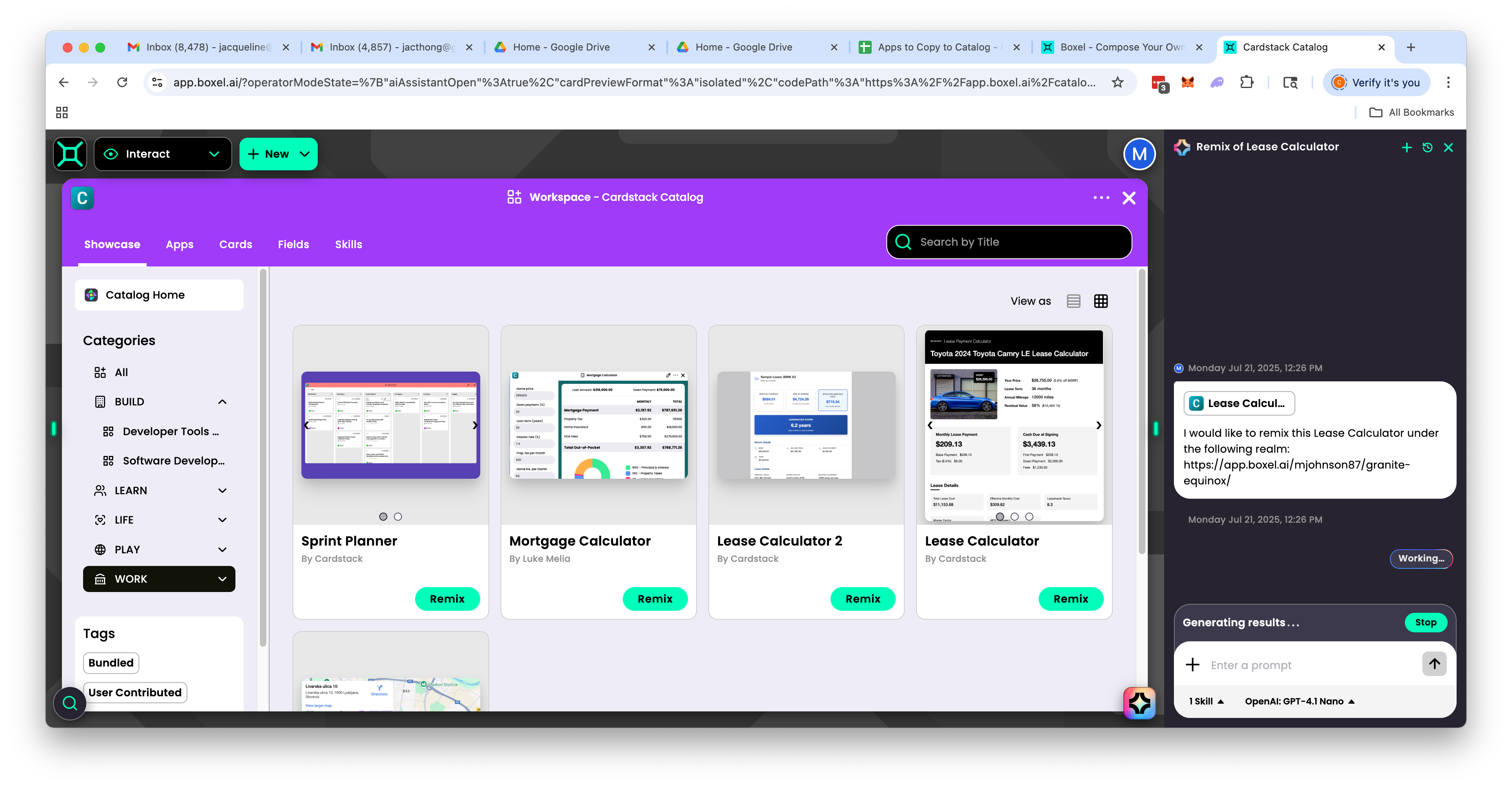The width and height of the screenshot is (1512, 788).
Task: Open Chrome apps grid icon
Action: point(62,112)
